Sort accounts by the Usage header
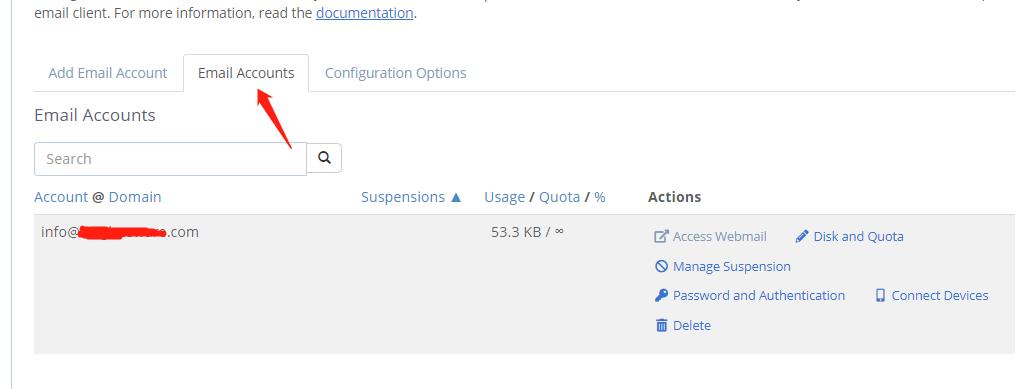Viewport: 1032px width, 389px height. (505, 197)
